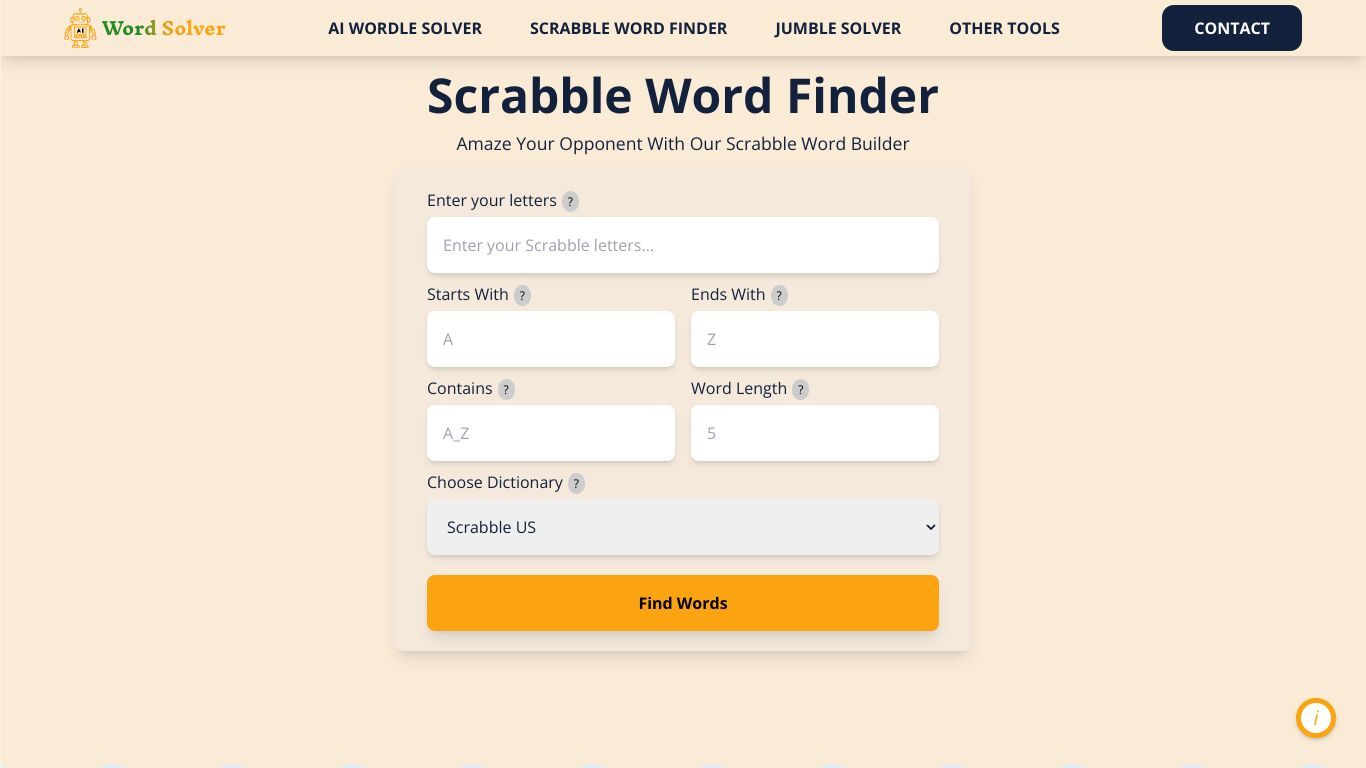This screenshot has height=768, width=1366.
Task: Show the Starts With help icon
Action: click(x=522, y=295)
